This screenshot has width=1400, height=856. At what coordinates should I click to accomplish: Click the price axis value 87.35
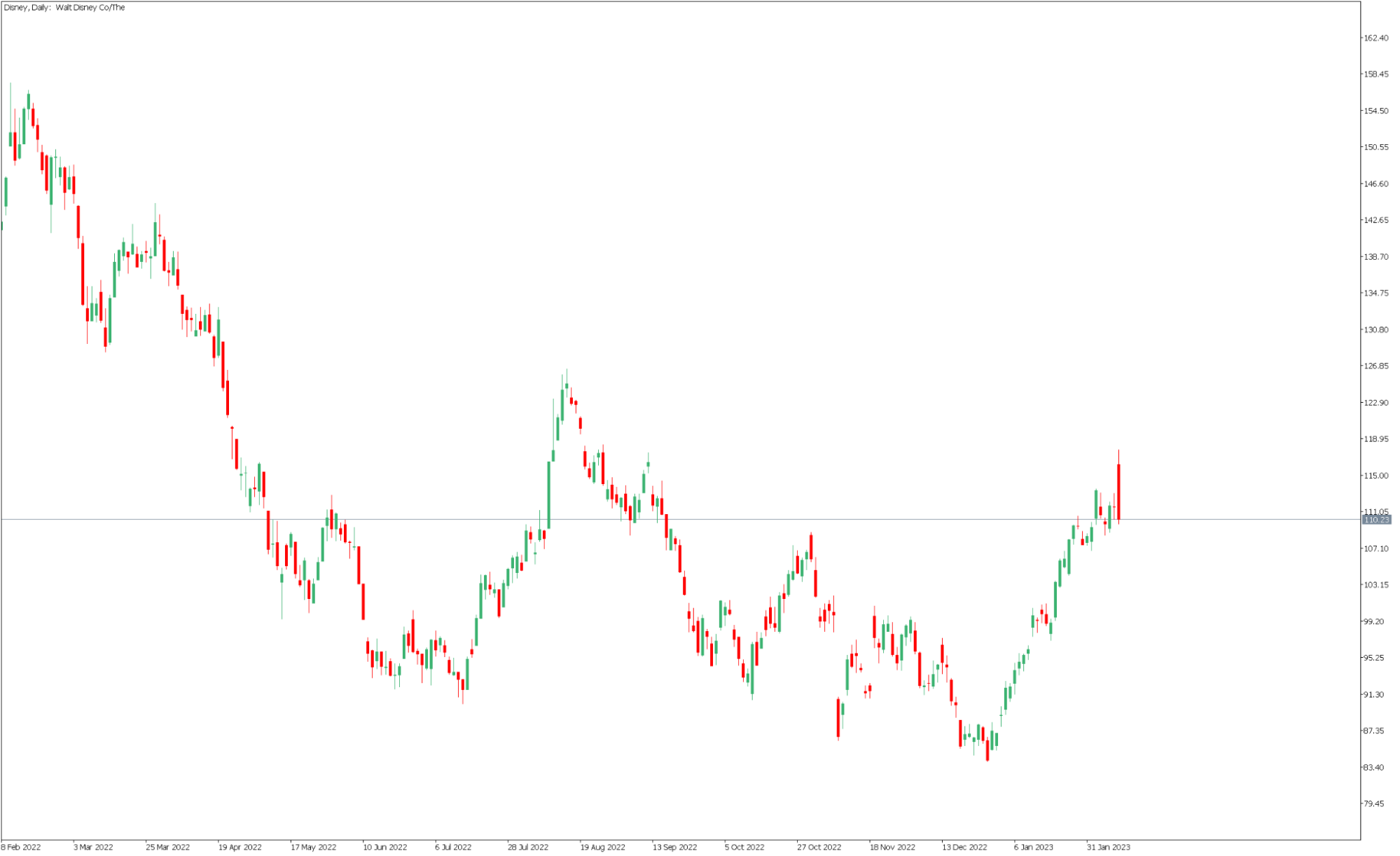point(1373,731)
